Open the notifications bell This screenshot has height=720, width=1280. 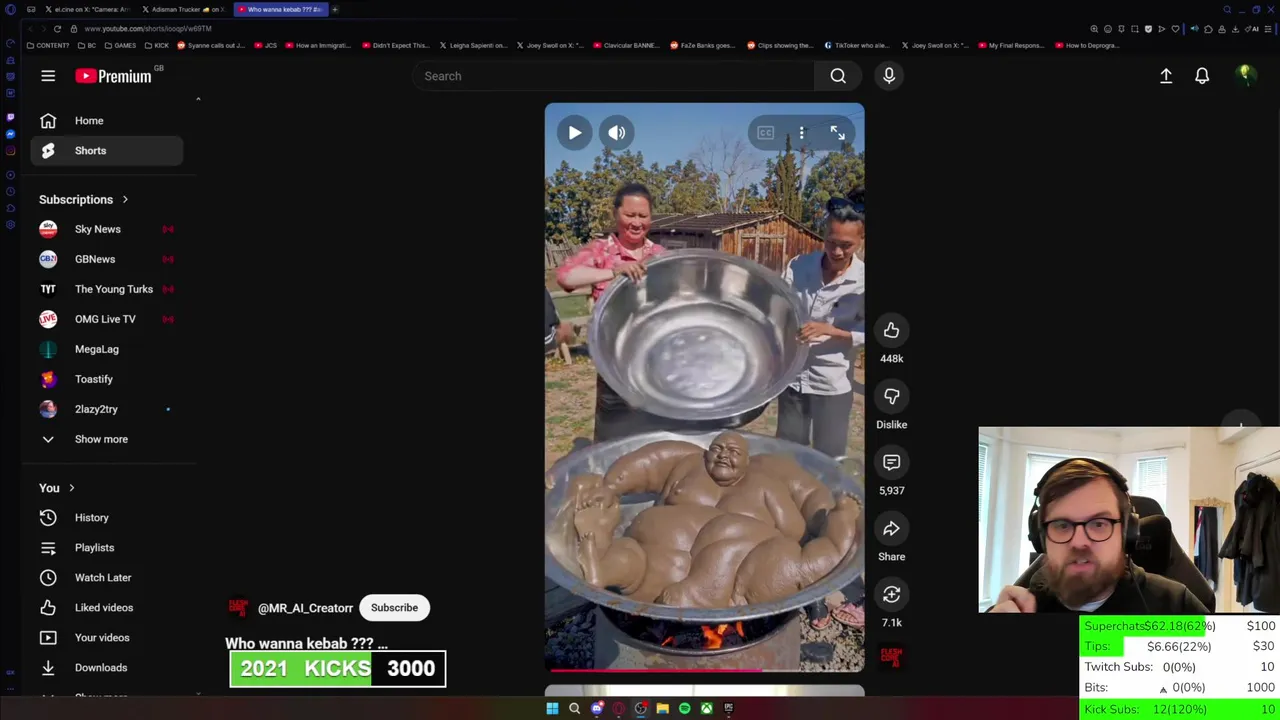point(1202,76)
